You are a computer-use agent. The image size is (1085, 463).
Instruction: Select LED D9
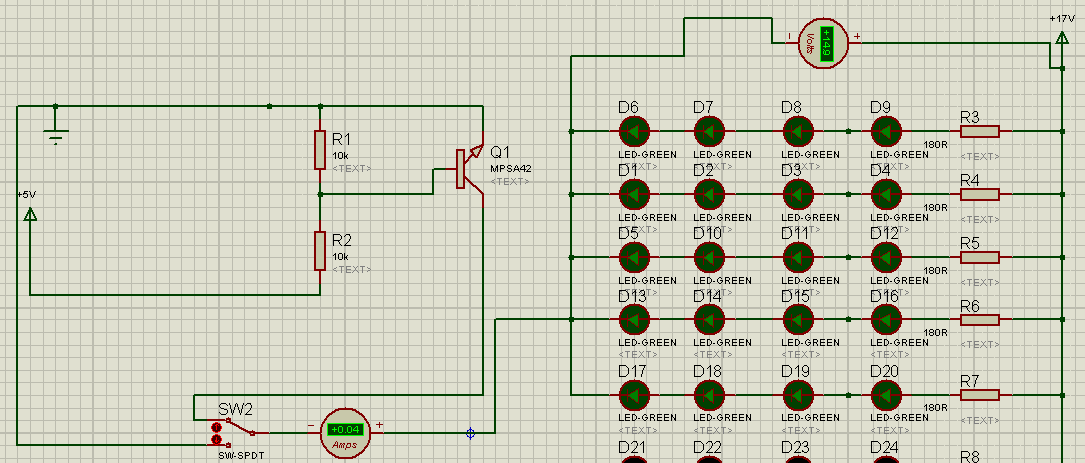[x=886, y=131]
